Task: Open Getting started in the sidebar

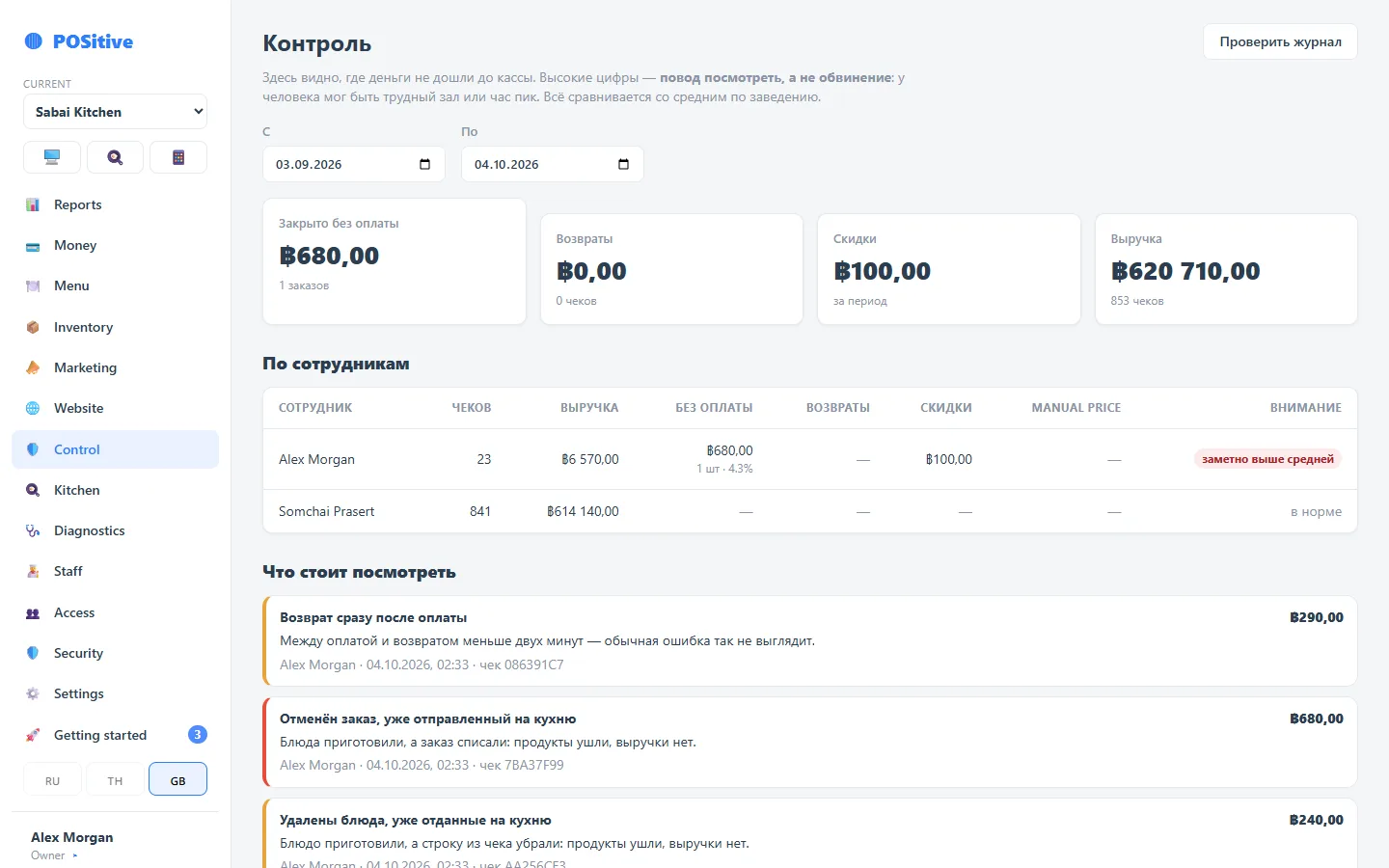Action: pyautogui.click(x=115, y=735)
